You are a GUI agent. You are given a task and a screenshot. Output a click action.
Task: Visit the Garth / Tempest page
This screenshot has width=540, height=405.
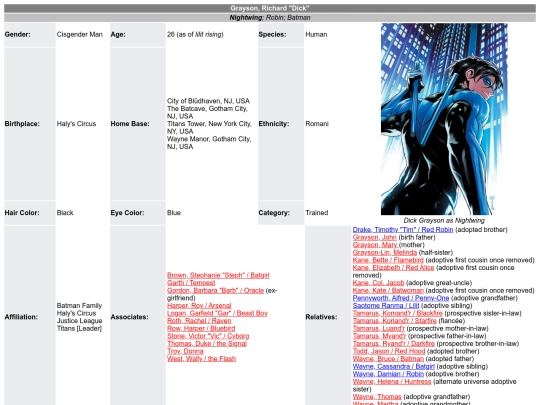coord(191,283)
